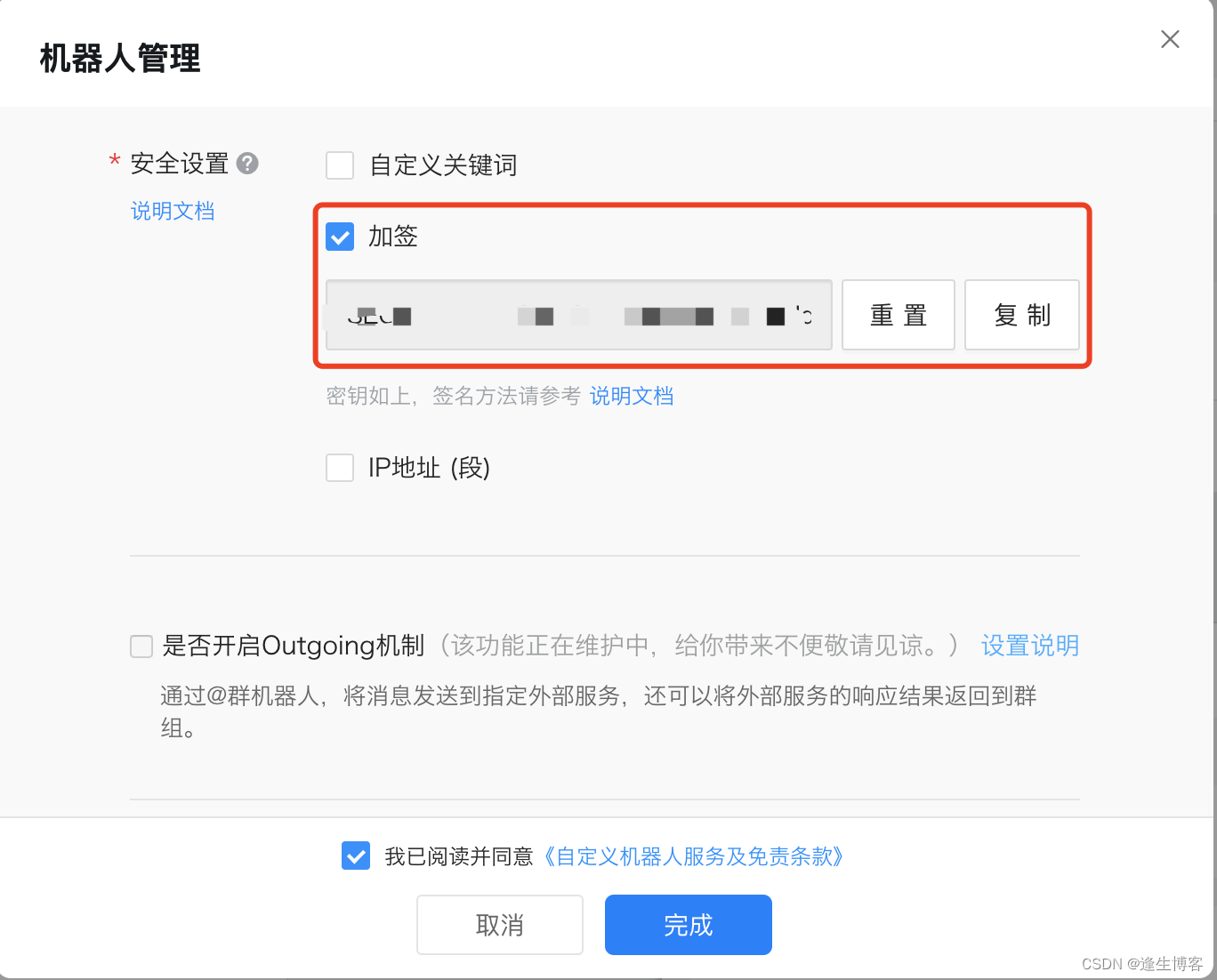This screenshot has width=1217, height=980.
Task: Click the signing secret key field
Action: [578, 315]
